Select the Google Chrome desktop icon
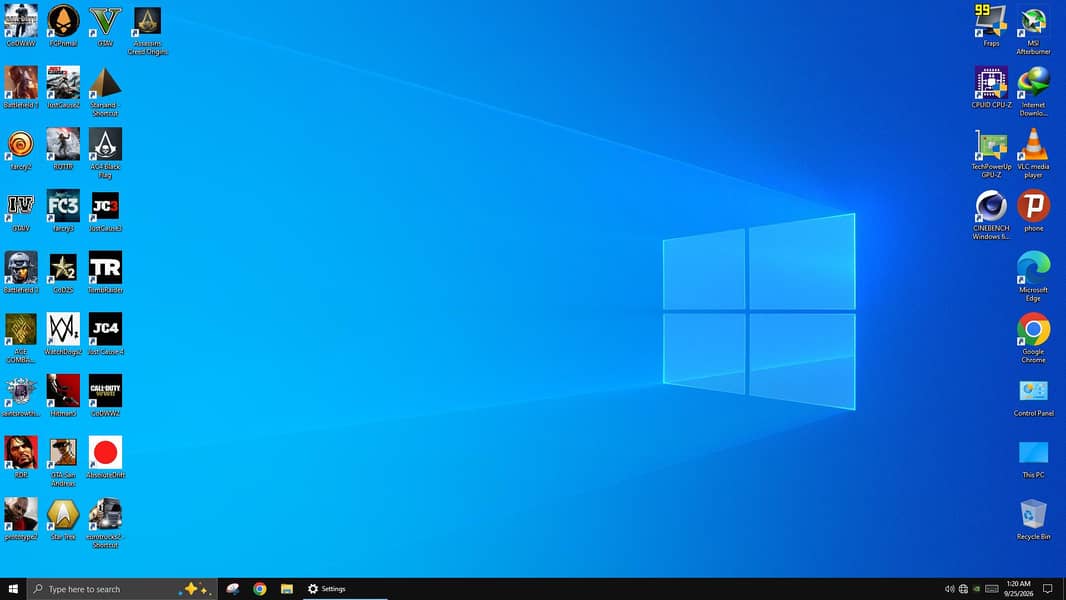 click(x=1033, y=330)
